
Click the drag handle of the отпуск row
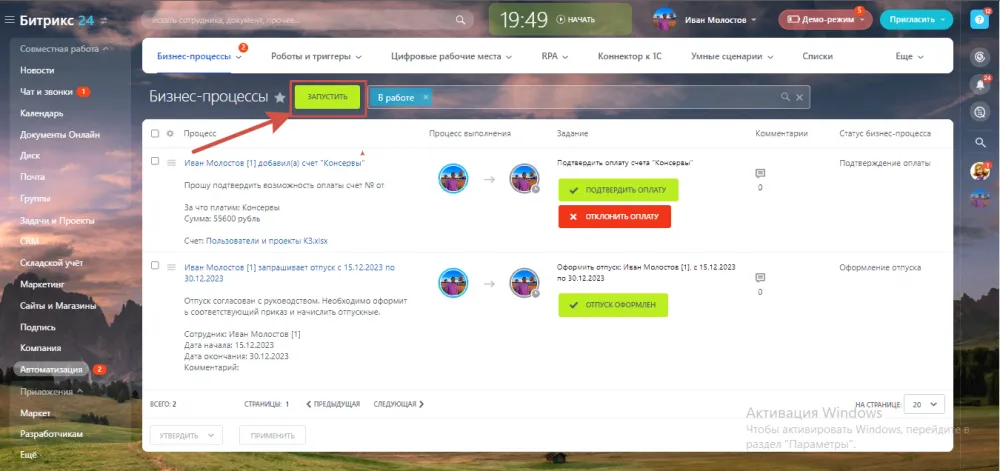tap(171, 267)
